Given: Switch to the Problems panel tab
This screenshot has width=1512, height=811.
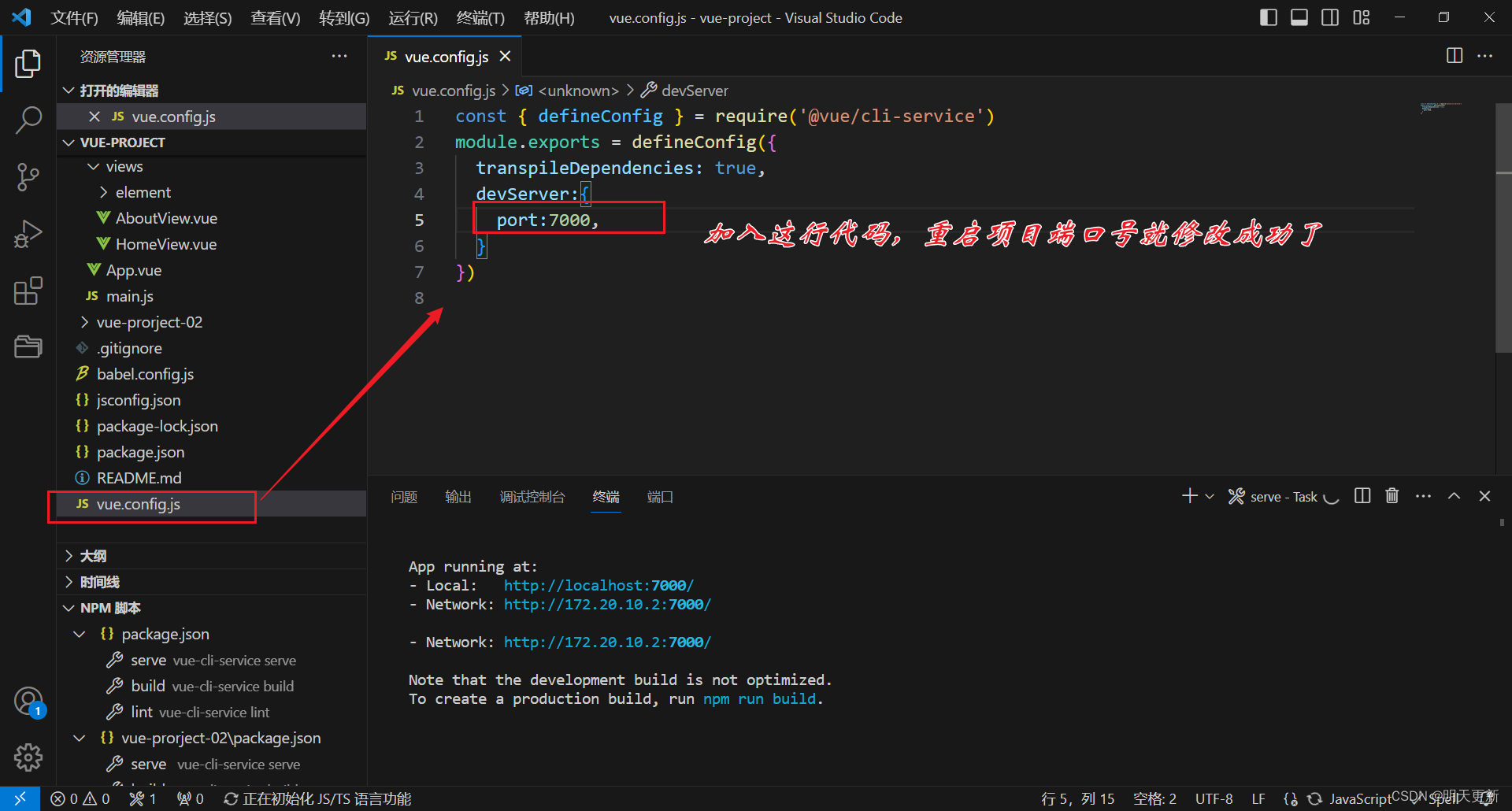Looking at the screenshot, I should [x=404, y=497].
